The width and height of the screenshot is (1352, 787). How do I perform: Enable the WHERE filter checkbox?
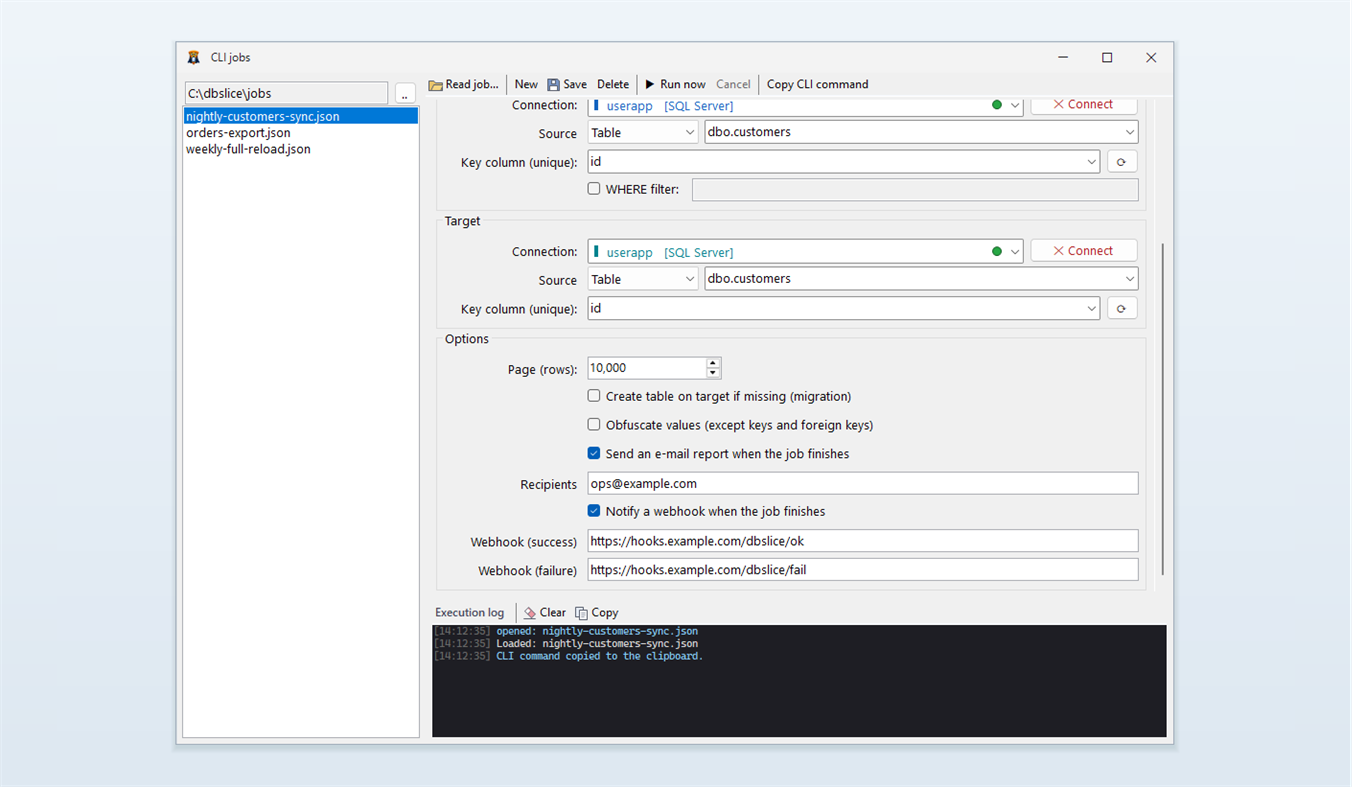[594, 188]
